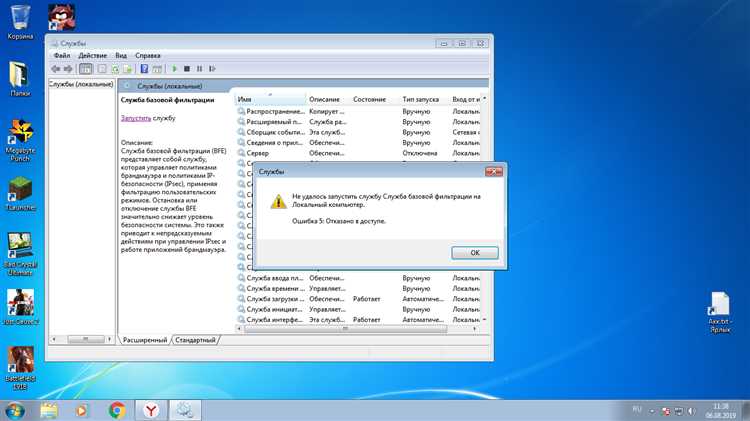
Task: Open the Справка menu
Action: (148, 55)
